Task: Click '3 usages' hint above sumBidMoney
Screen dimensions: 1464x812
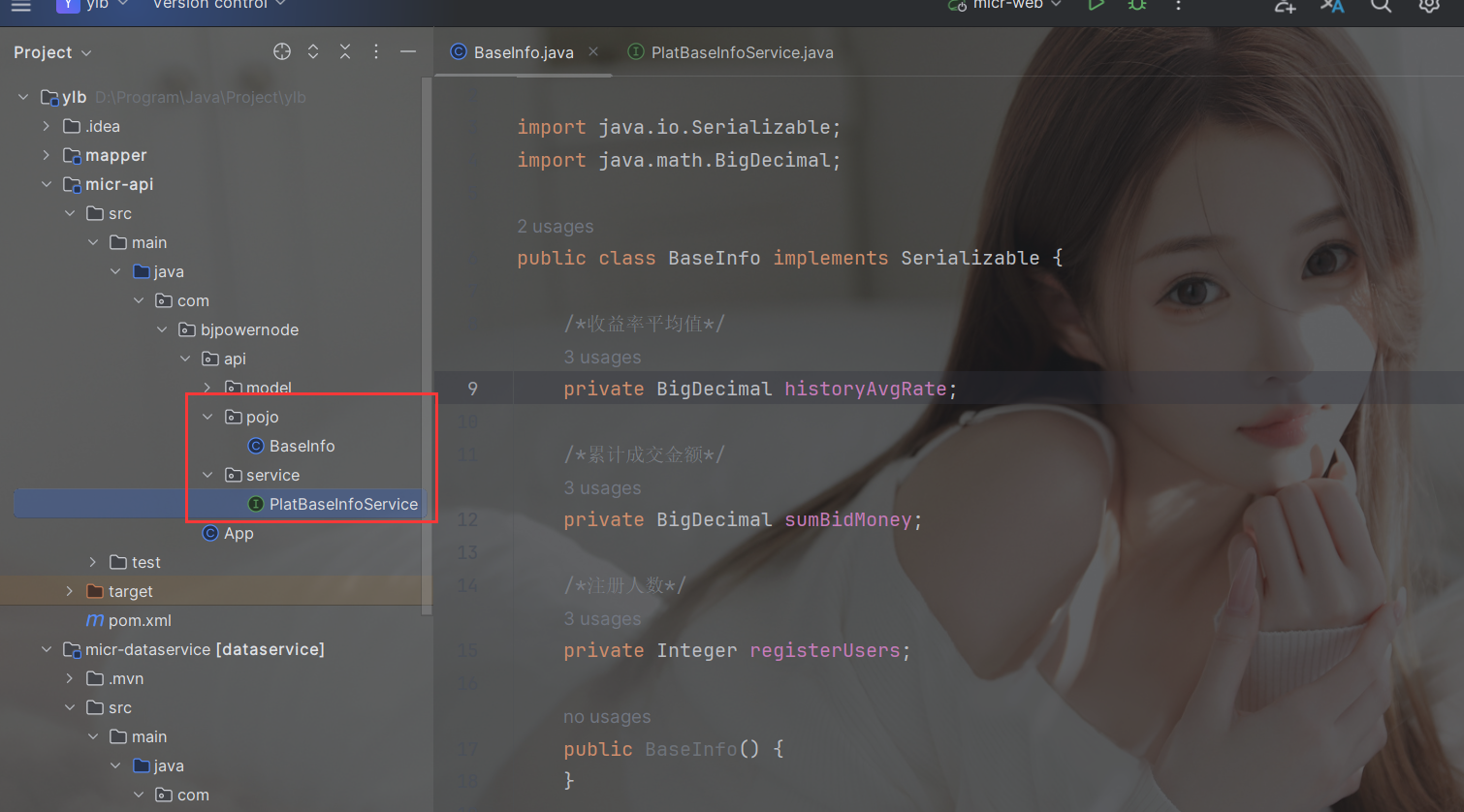Action: point(602,487)
